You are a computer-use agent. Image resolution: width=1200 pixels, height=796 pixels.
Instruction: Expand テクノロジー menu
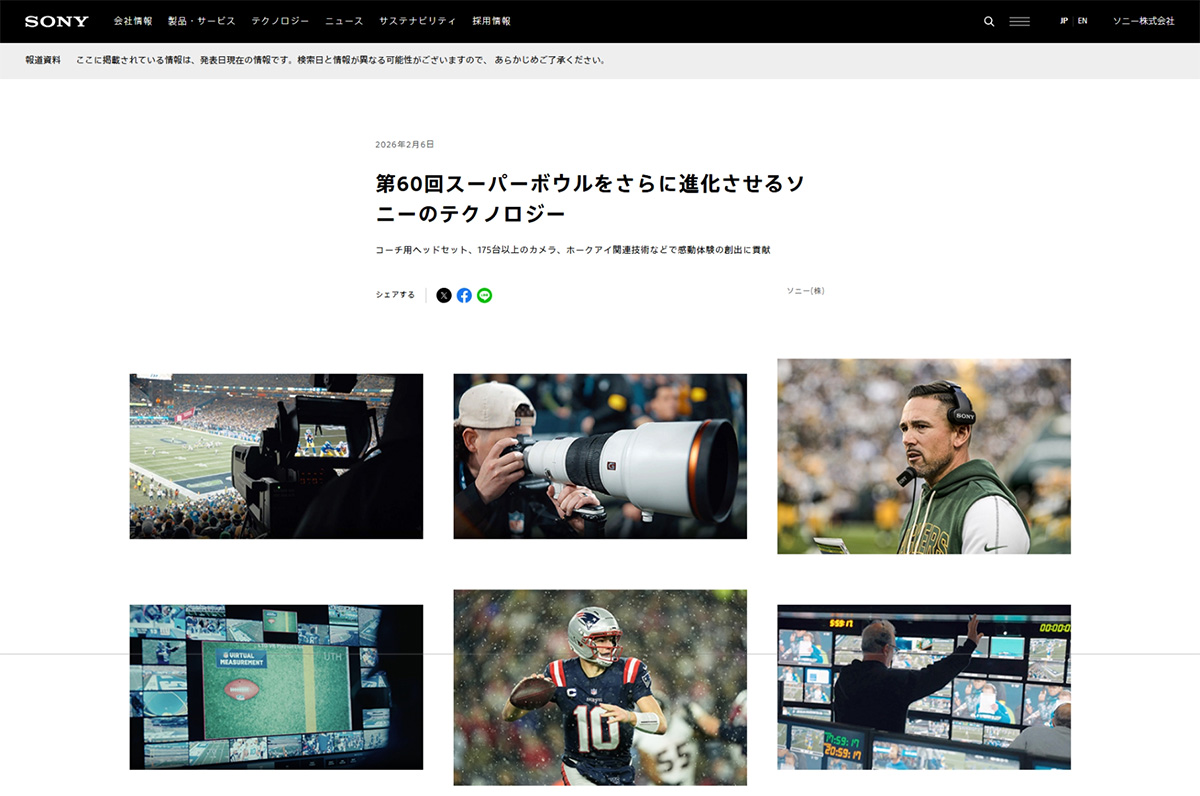click(x=280, y=21)
